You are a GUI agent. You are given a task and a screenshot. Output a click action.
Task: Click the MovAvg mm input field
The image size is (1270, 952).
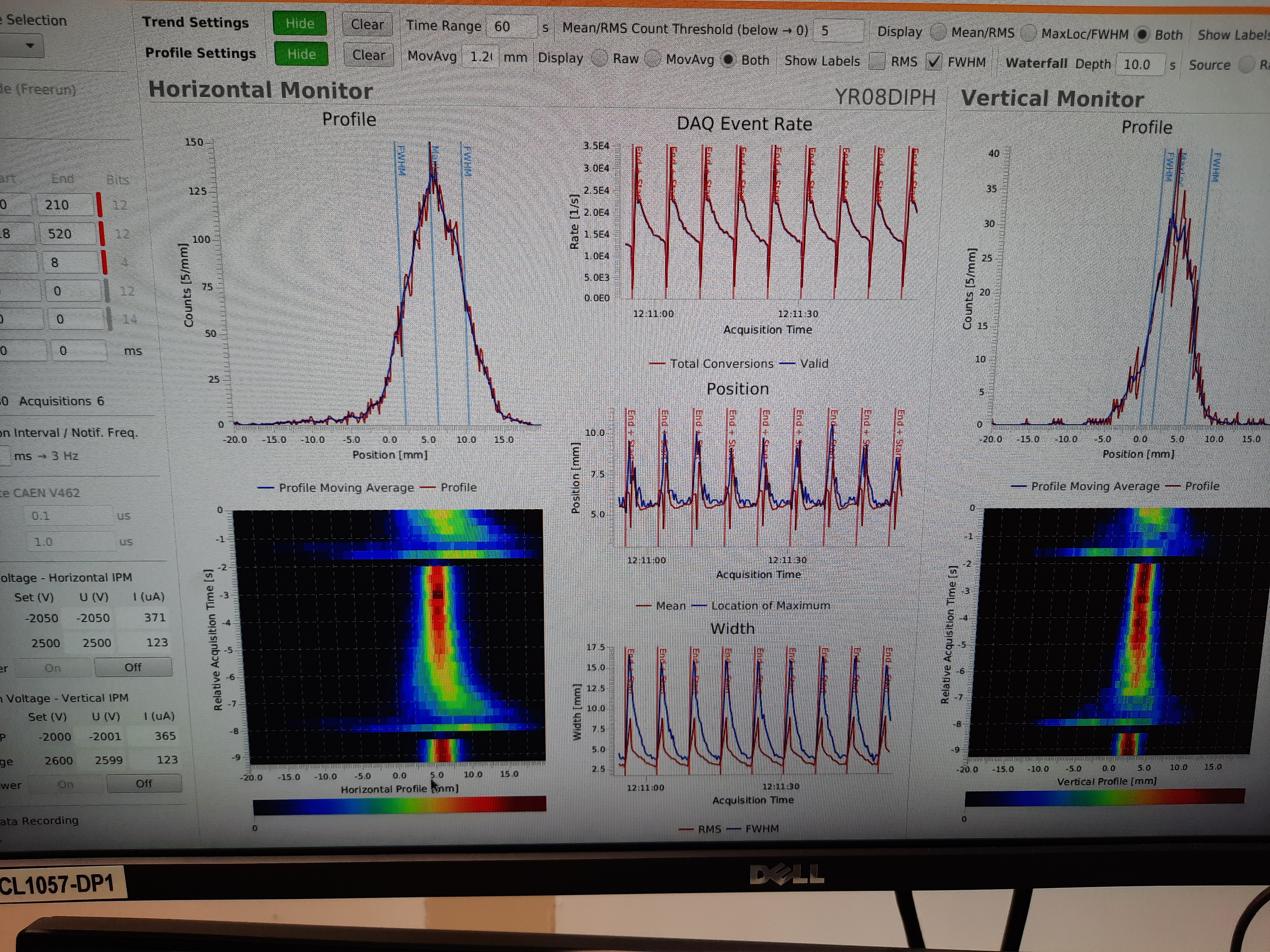pyautogui.click(x=481, y=56)
